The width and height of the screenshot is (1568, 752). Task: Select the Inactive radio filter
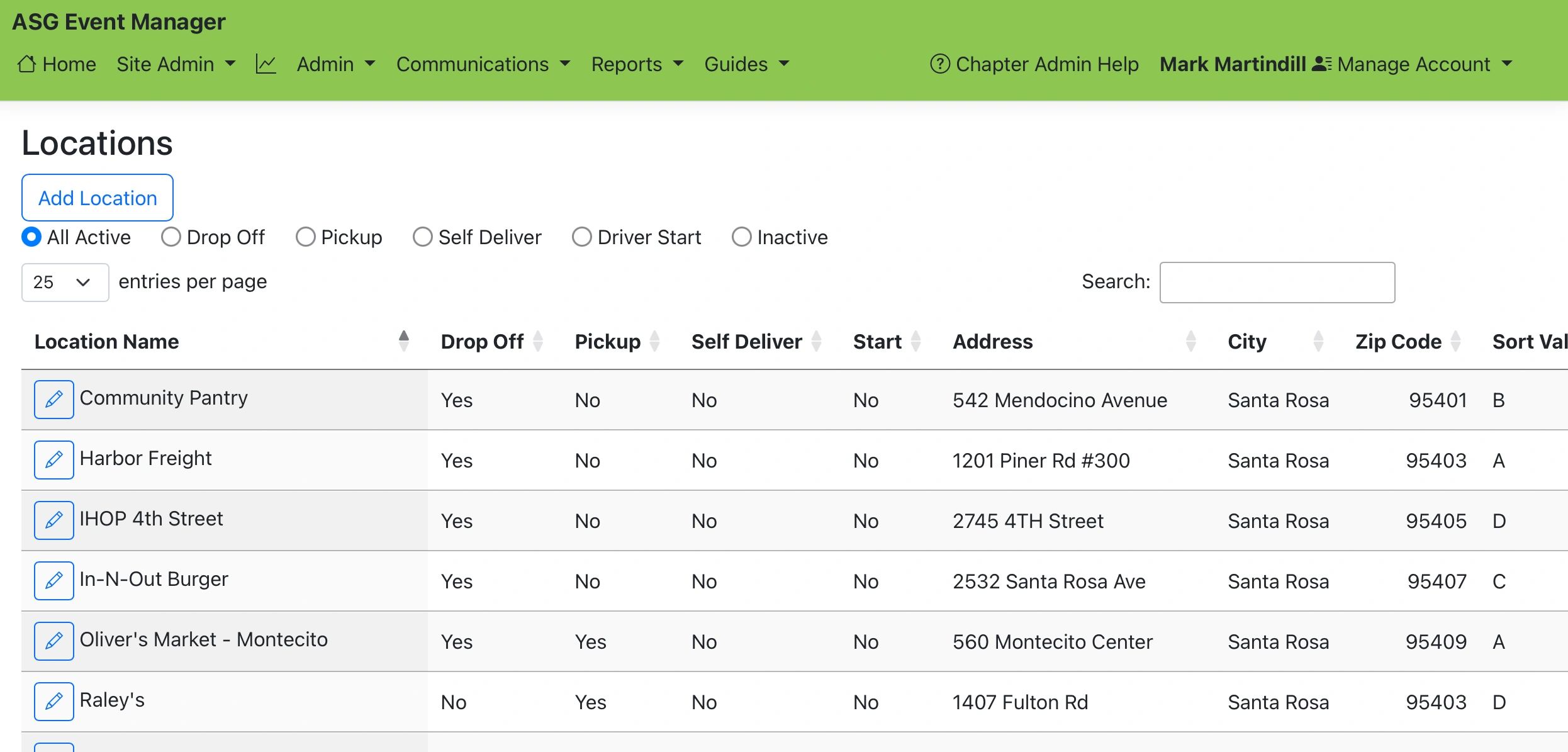pos(742,237)
